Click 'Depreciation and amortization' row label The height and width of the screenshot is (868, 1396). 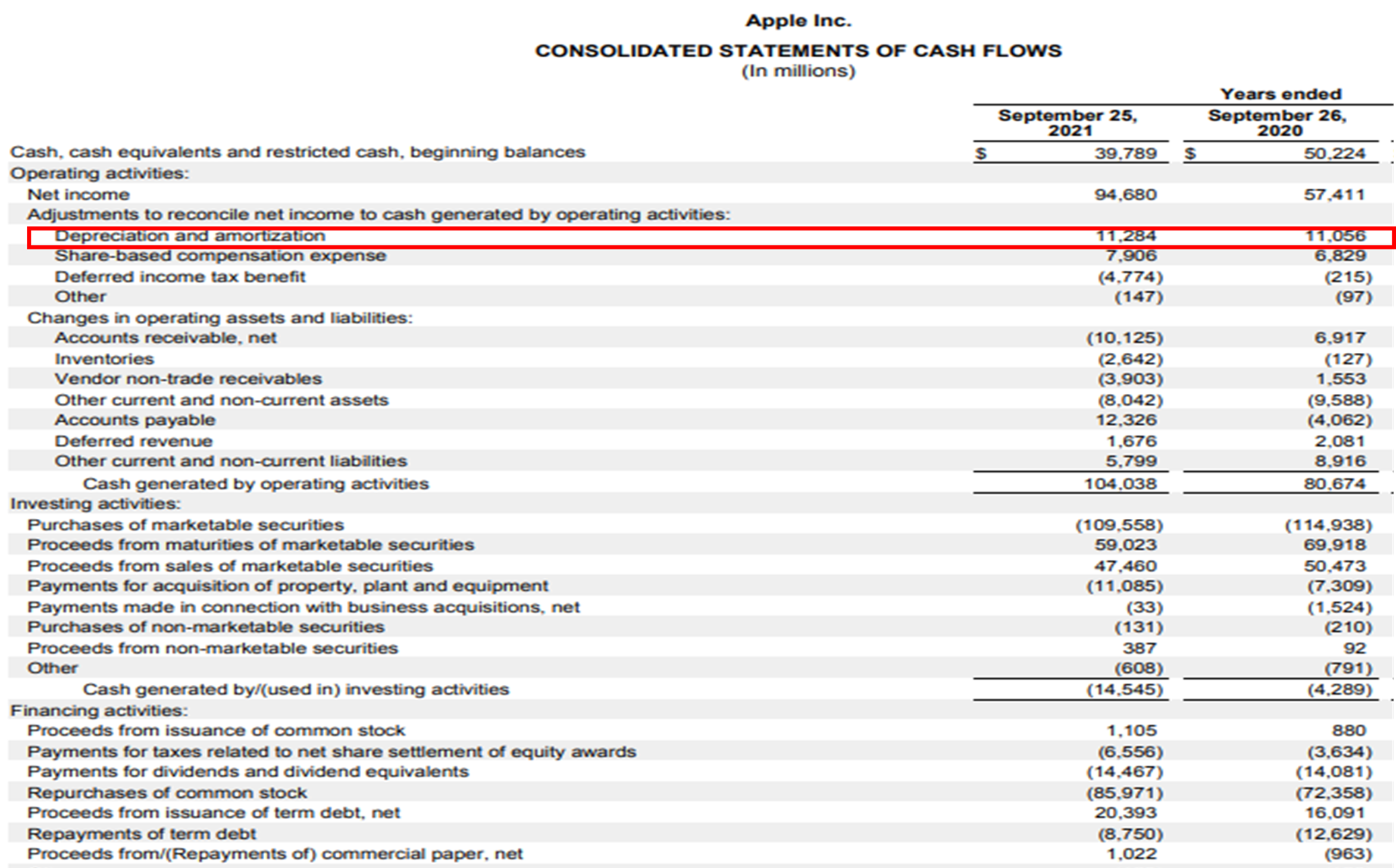190,236
